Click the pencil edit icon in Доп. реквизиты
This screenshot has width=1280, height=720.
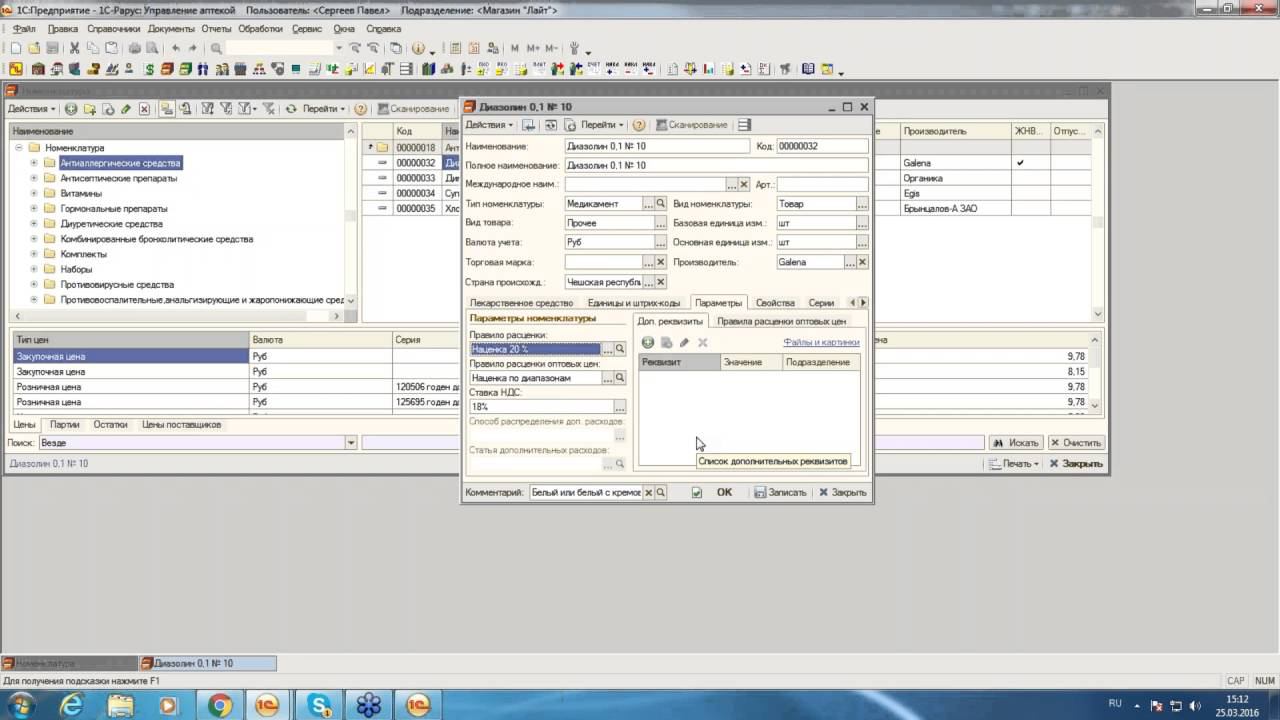coord(685,343)
